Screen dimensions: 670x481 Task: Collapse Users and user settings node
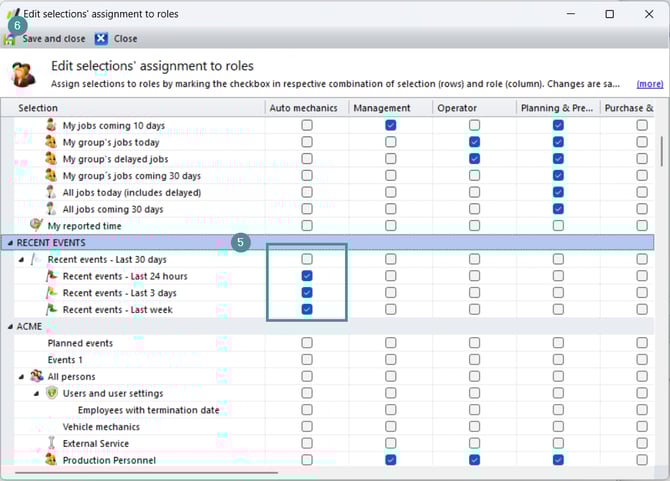pos(37,393)
